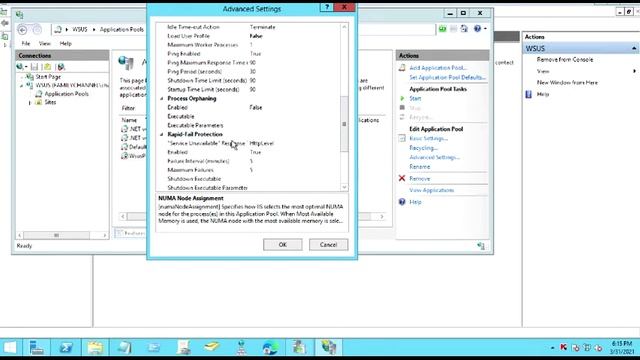This screenshot has width=640, height=360.
Task: Click Remove from Console in the outer Actions pane
Action: point(565,60)
